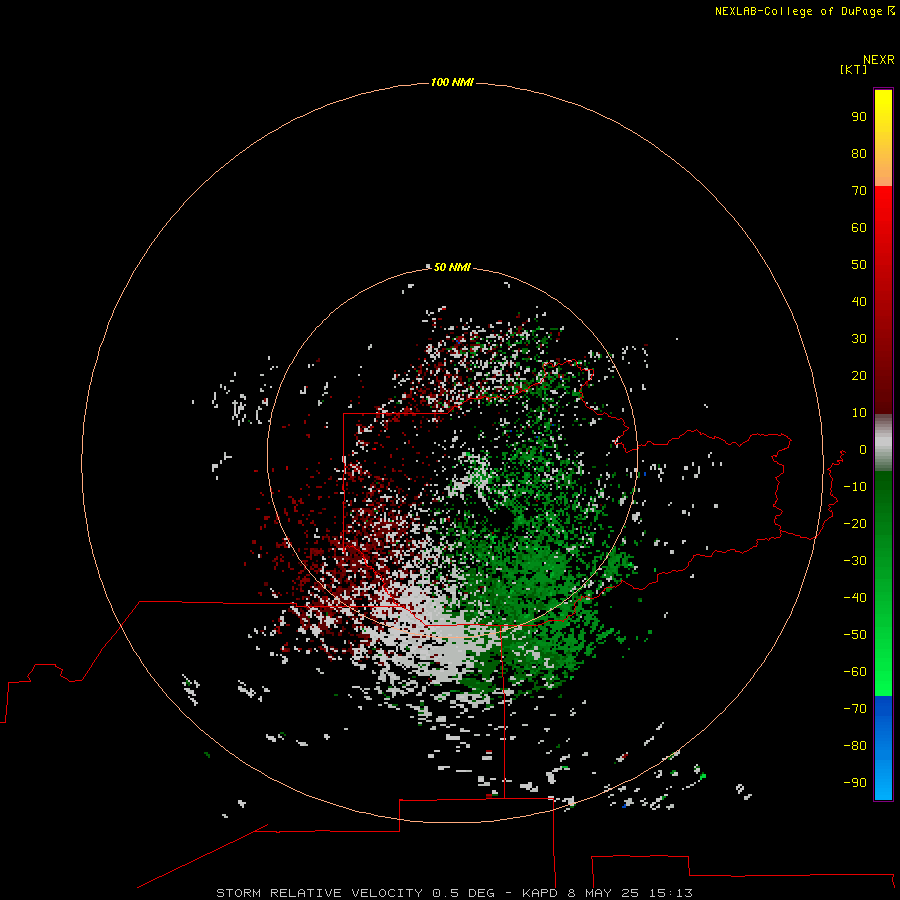
Task: Click the -20 value on the velocity scale
Action: (855, 523)
